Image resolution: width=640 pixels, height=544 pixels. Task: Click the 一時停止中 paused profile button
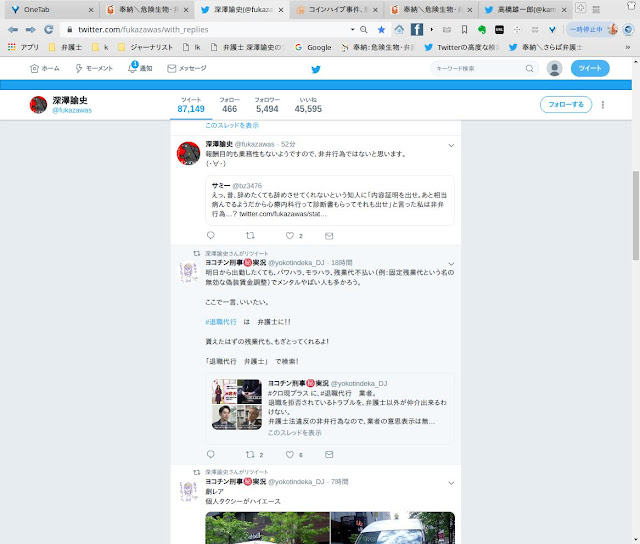click(592, 29)
